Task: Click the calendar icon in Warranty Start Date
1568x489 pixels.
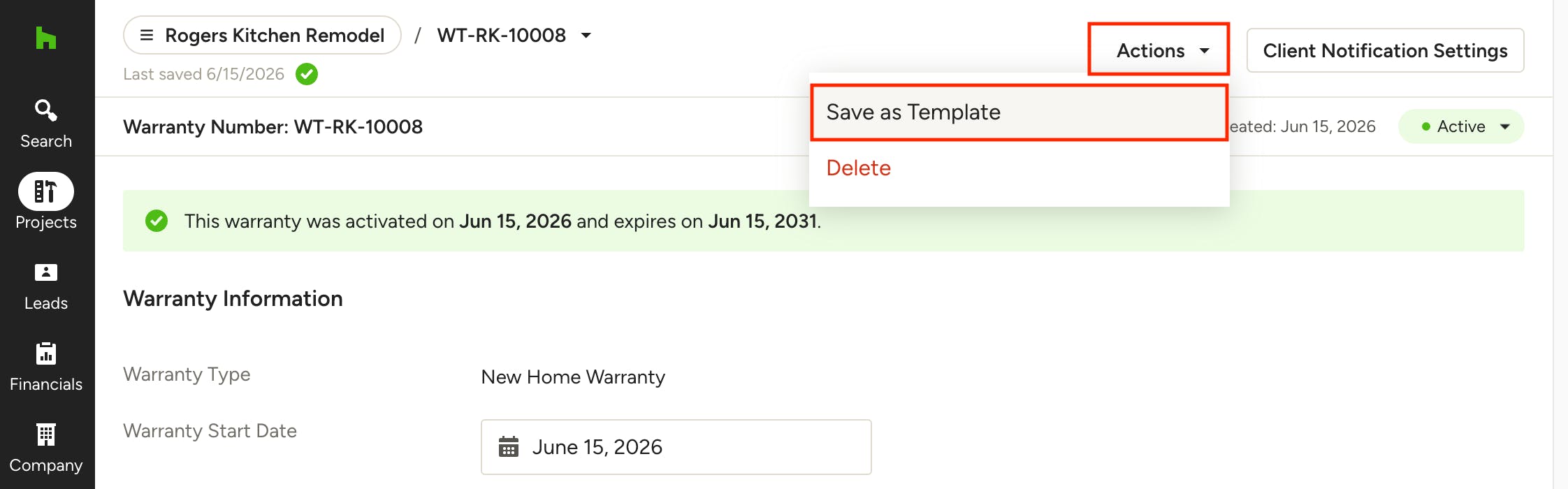Action: click(509, 446)
